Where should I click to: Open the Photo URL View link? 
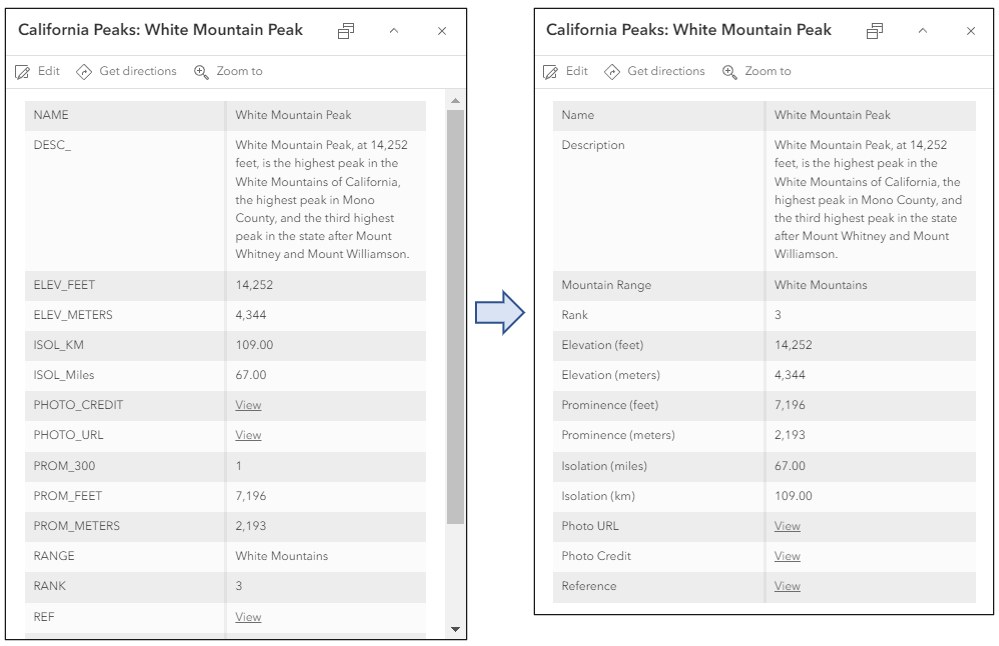pos(787,526)
